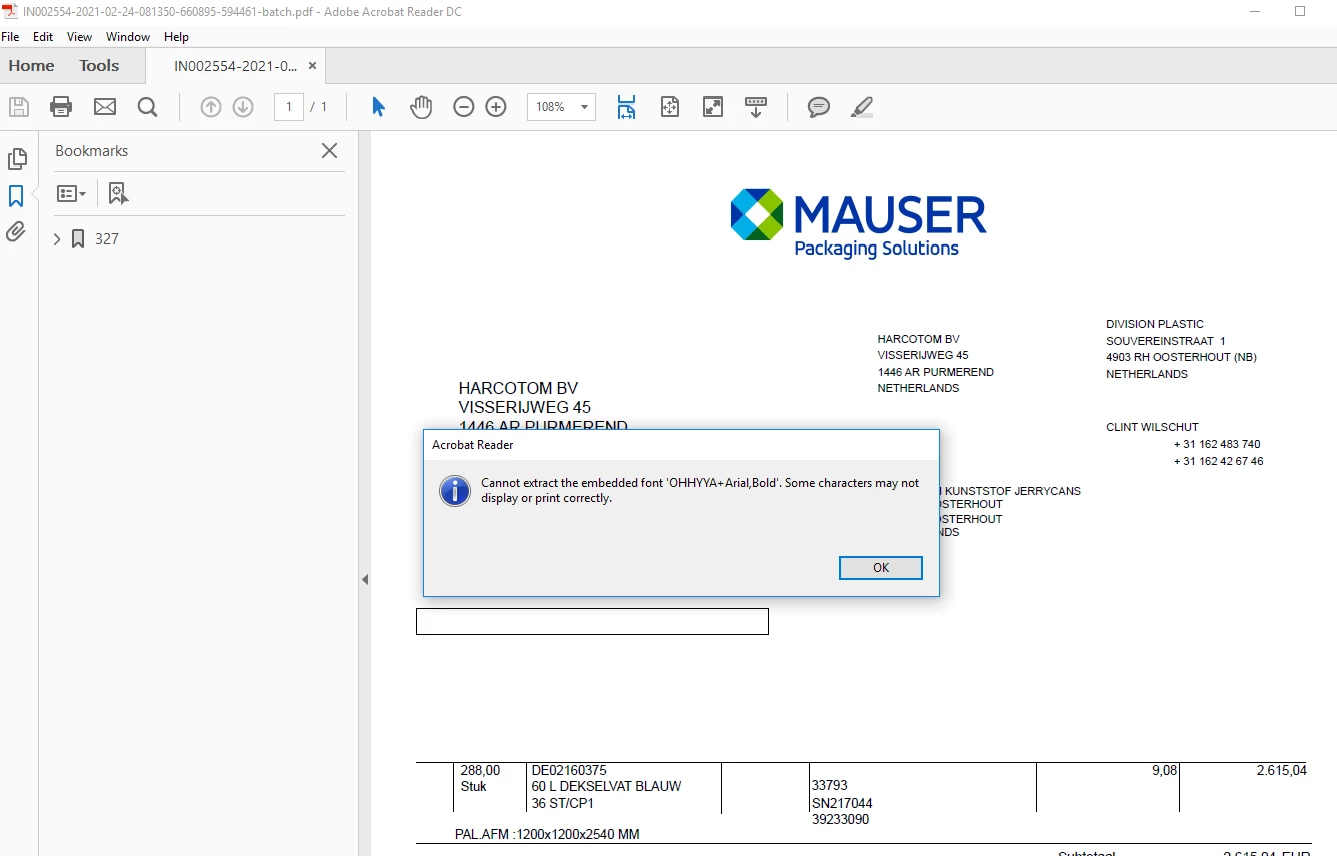Open Attachments paperclip pane
Viewport: 1337px width, 856px height.
click(16, 232)
